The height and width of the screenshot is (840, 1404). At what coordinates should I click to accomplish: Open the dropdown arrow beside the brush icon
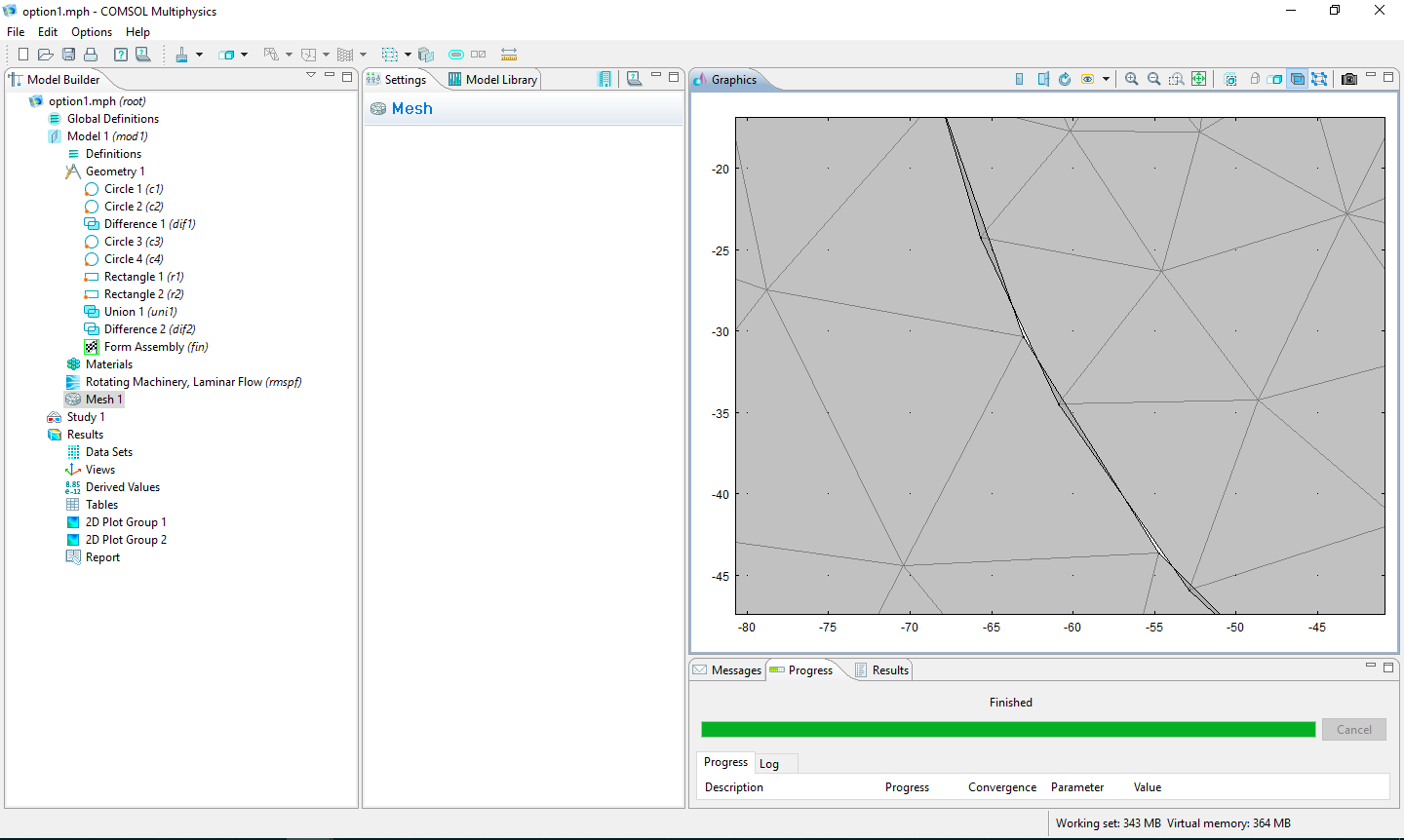pyautogui.click(x=199, y=55)
